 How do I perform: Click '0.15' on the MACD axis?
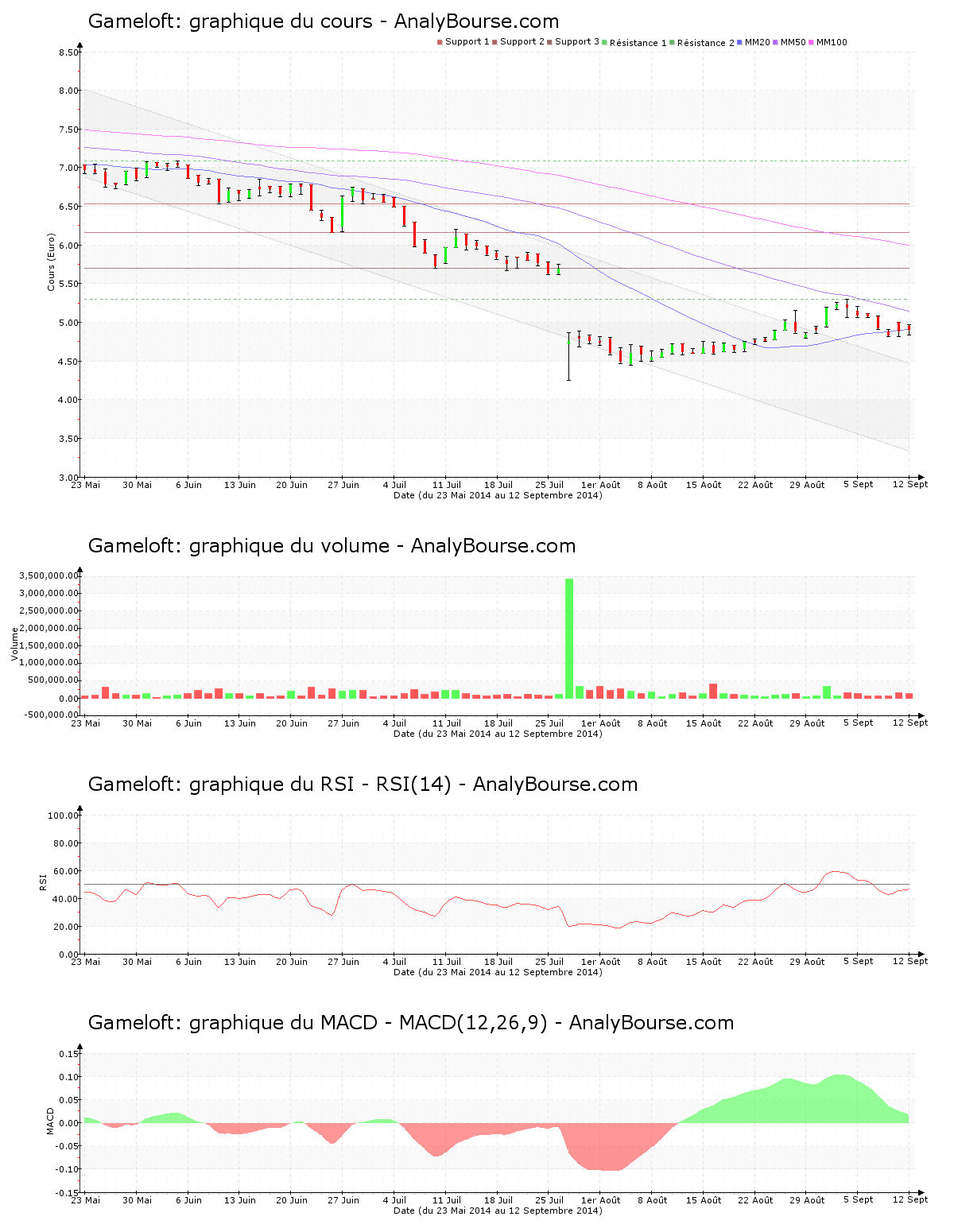click(x=69, y=1054)
